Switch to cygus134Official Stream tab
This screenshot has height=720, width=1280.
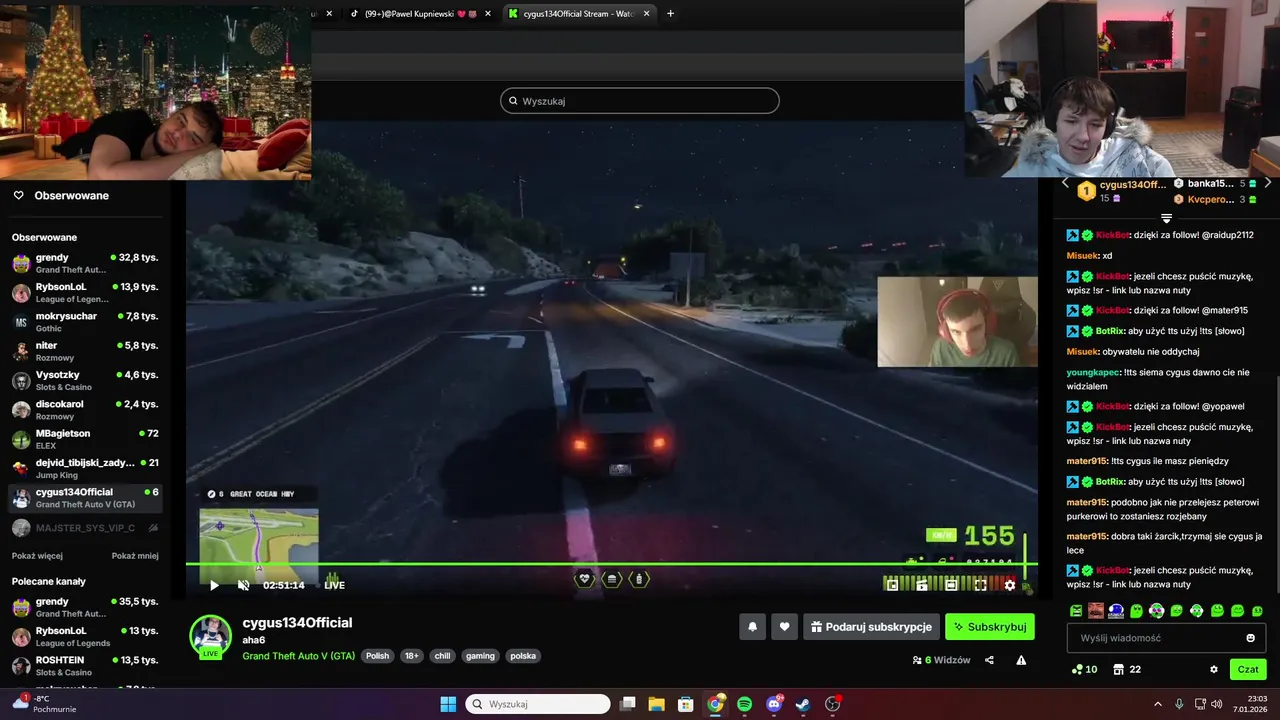pyautogui.click(x=580, y=14)
